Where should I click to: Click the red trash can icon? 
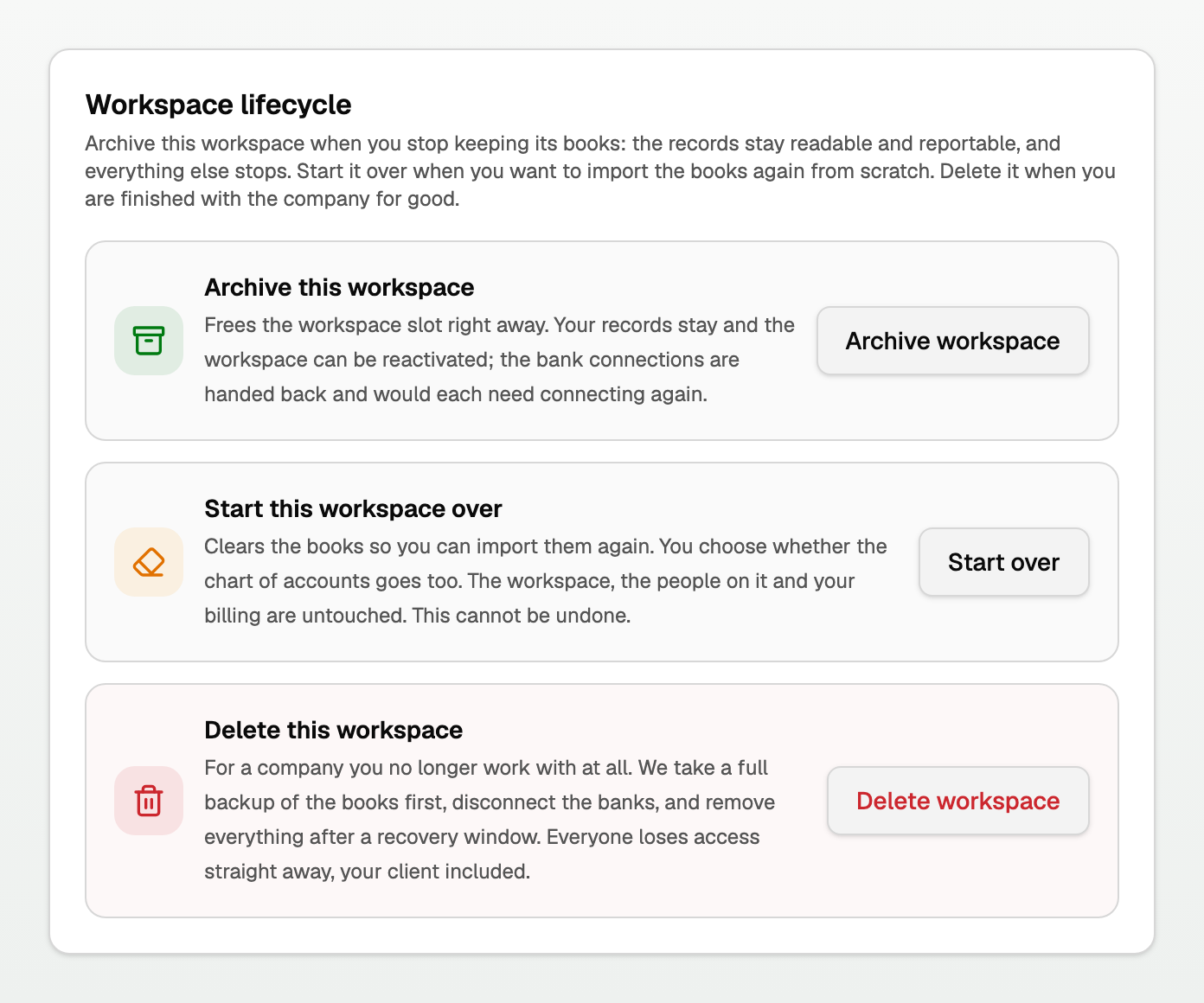tap(149, 801)
